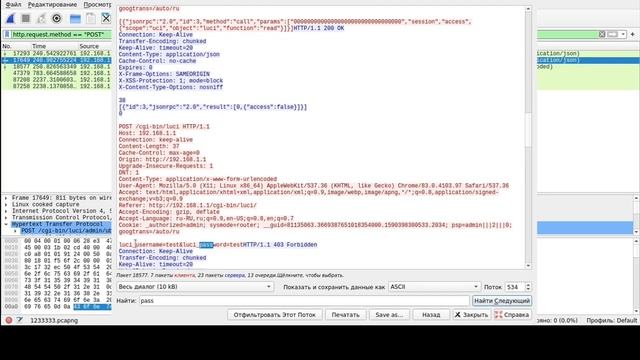
Task: Apply the display filter arrow button
Action: point(612,34)
